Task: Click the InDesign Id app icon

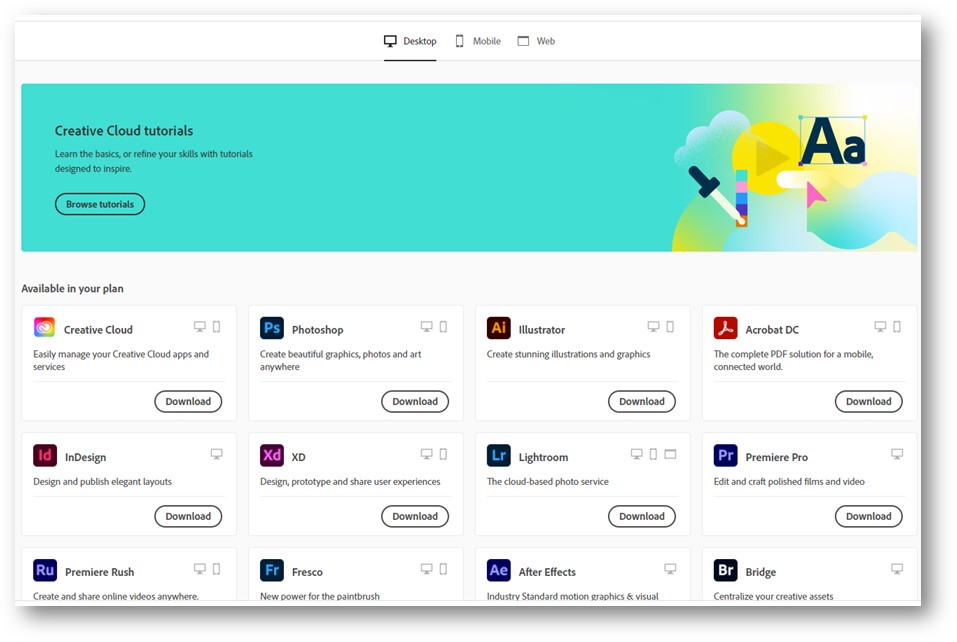Action: 45,454
